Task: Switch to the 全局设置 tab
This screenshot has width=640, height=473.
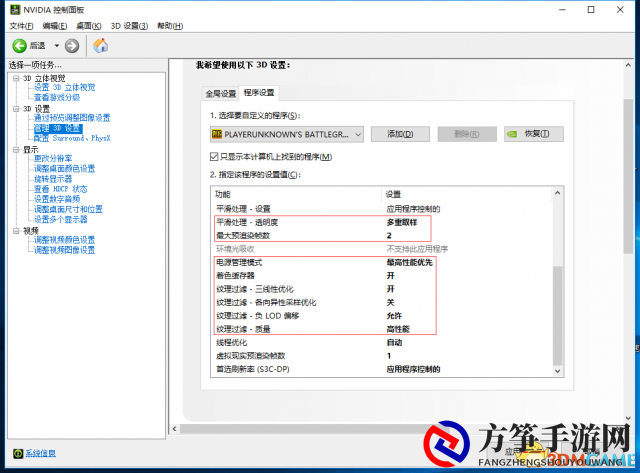Action: pos(220,94)
